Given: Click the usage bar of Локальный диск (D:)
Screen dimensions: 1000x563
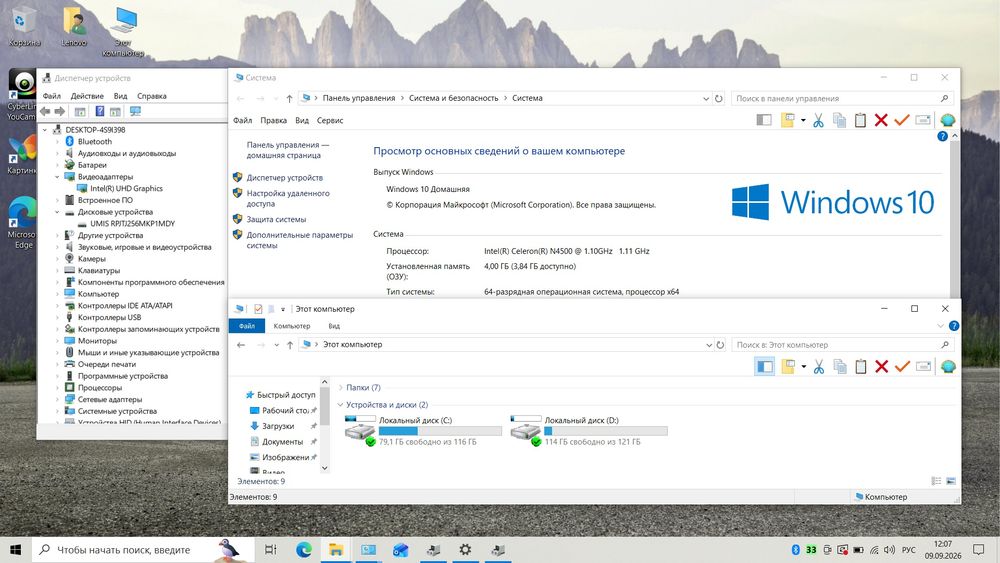Looking at the screenshot, I should [605, 432].
